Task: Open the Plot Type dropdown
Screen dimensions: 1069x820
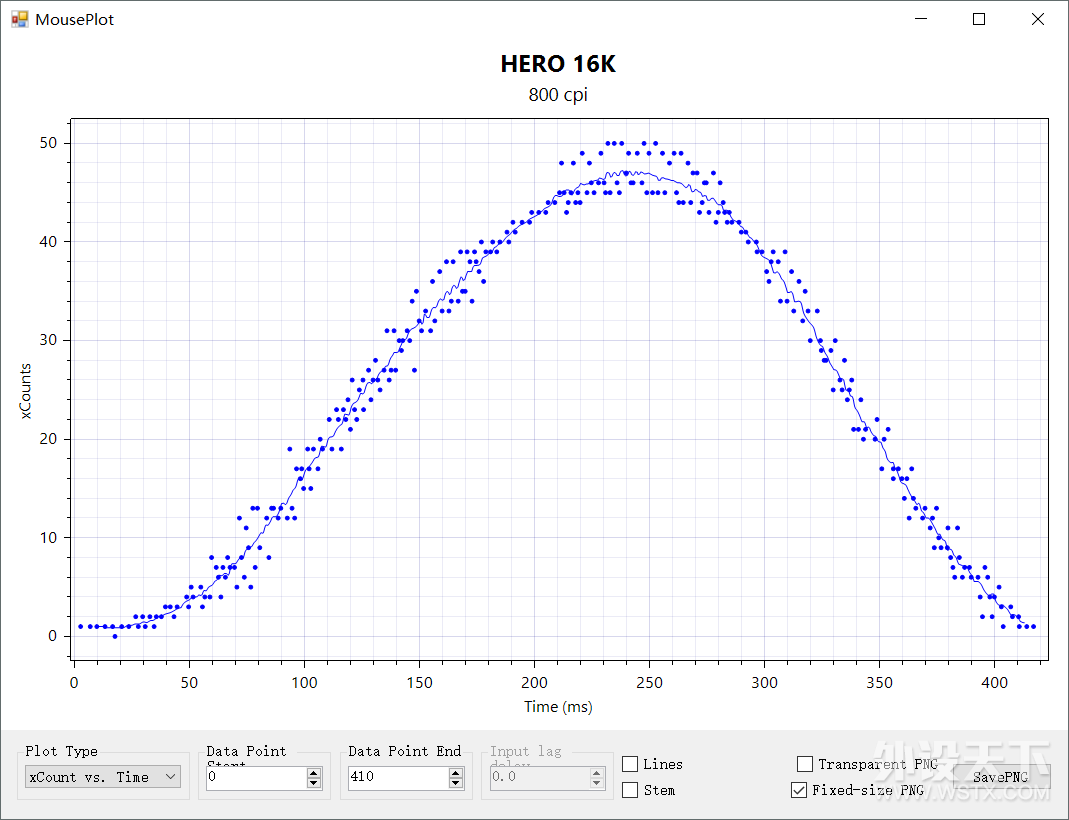Action: pyautogui.click(x=103, y=777)
